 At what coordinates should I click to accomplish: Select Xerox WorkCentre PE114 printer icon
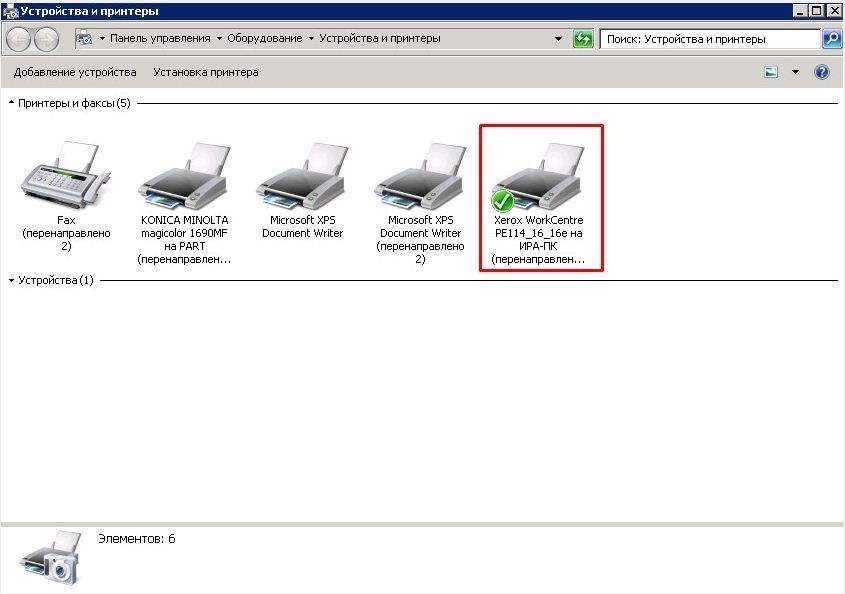(538, 177)
